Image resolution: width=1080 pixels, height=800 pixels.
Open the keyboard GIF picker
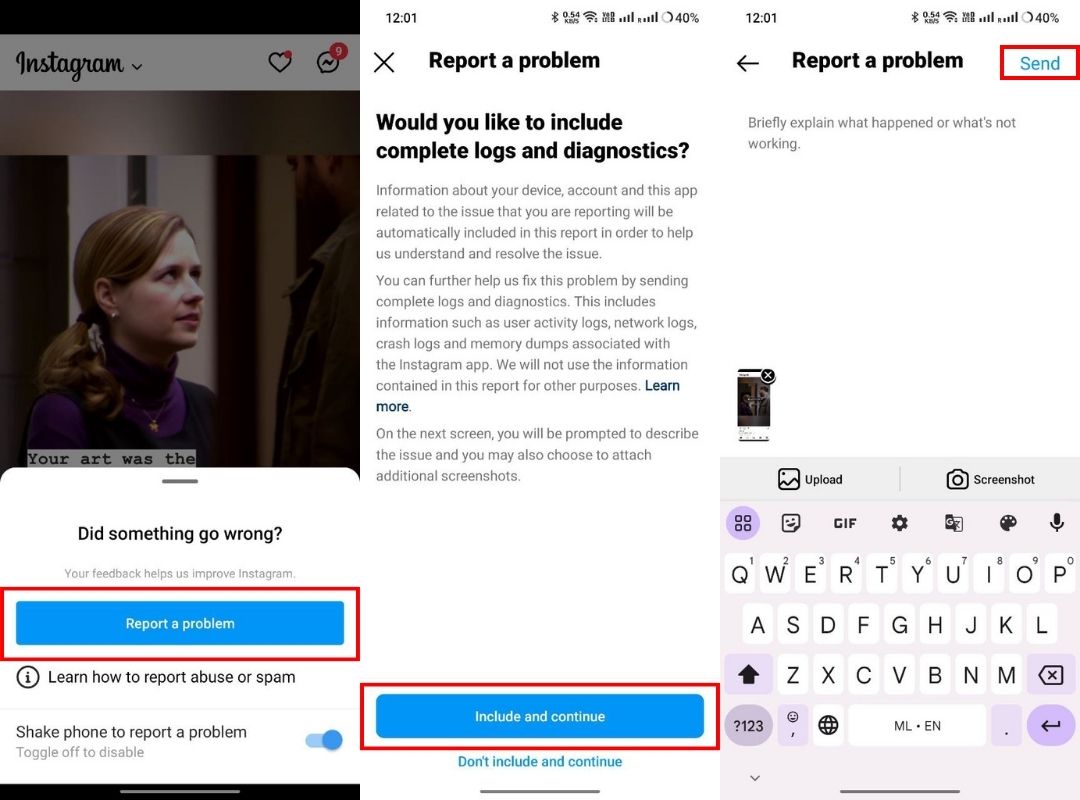point(845,524)
